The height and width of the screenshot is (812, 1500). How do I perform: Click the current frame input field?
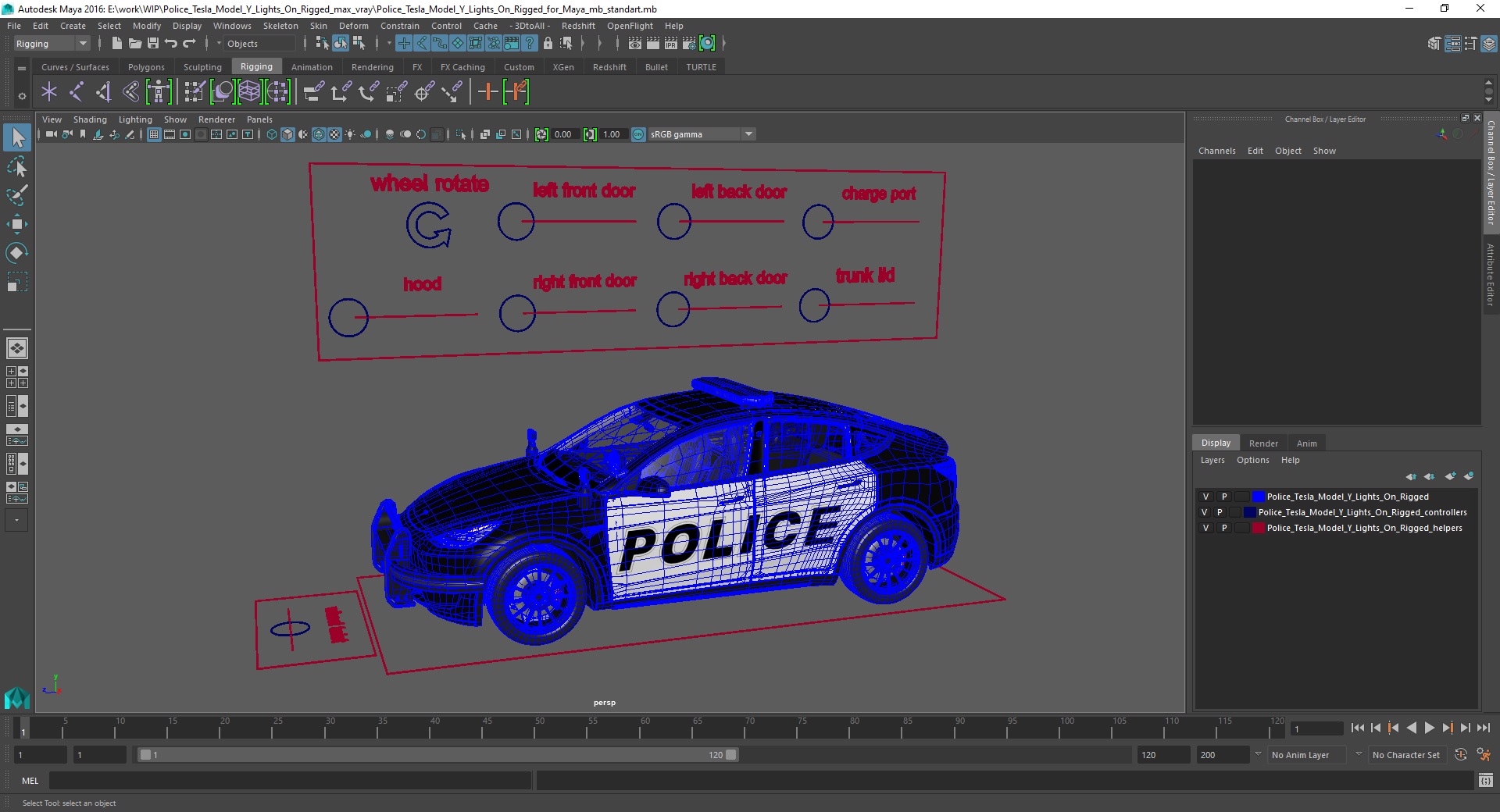1316,728
